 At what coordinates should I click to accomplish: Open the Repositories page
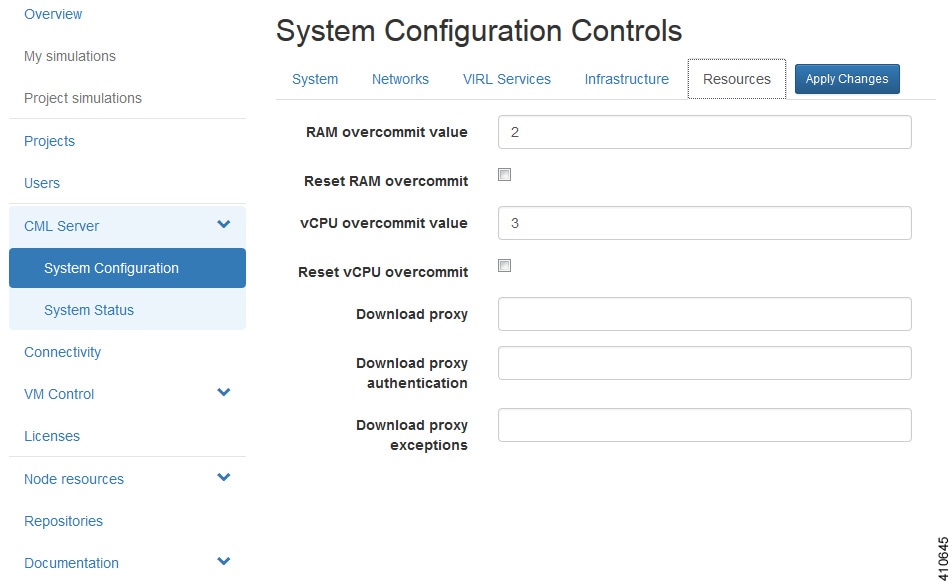click(x=63, y=521)
